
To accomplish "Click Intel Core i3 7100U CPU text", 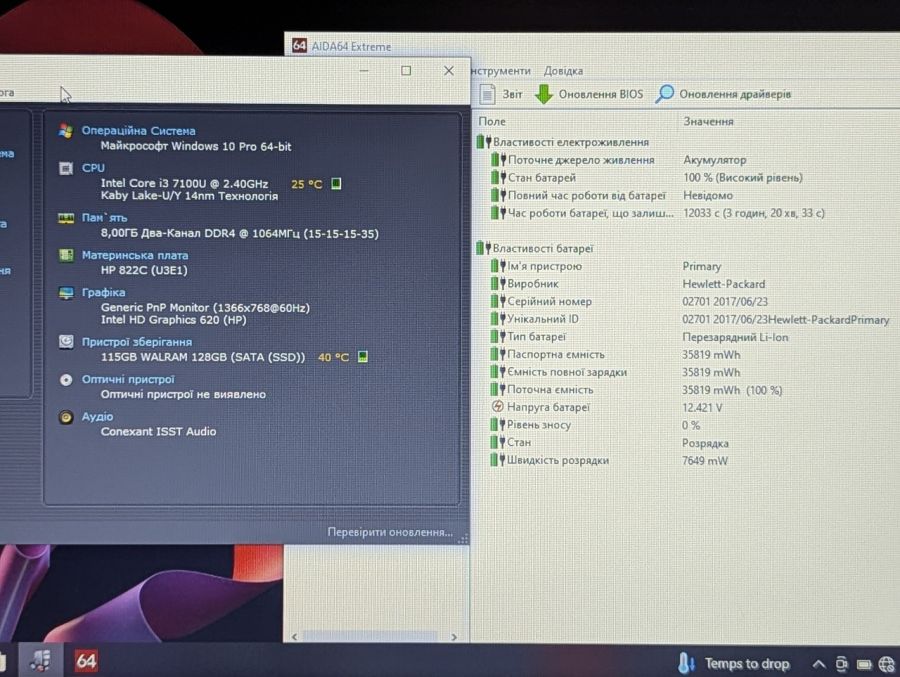I will pos(184,184).
